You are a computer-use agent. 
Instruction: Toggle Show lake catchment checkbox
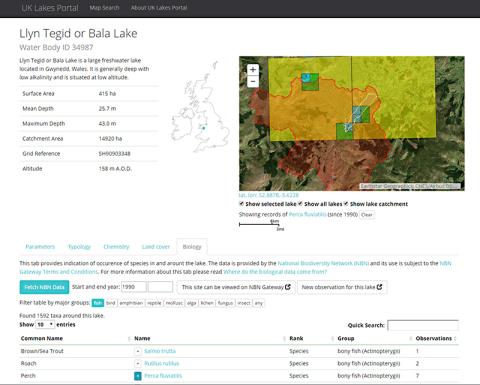click(x=346, y=204)
